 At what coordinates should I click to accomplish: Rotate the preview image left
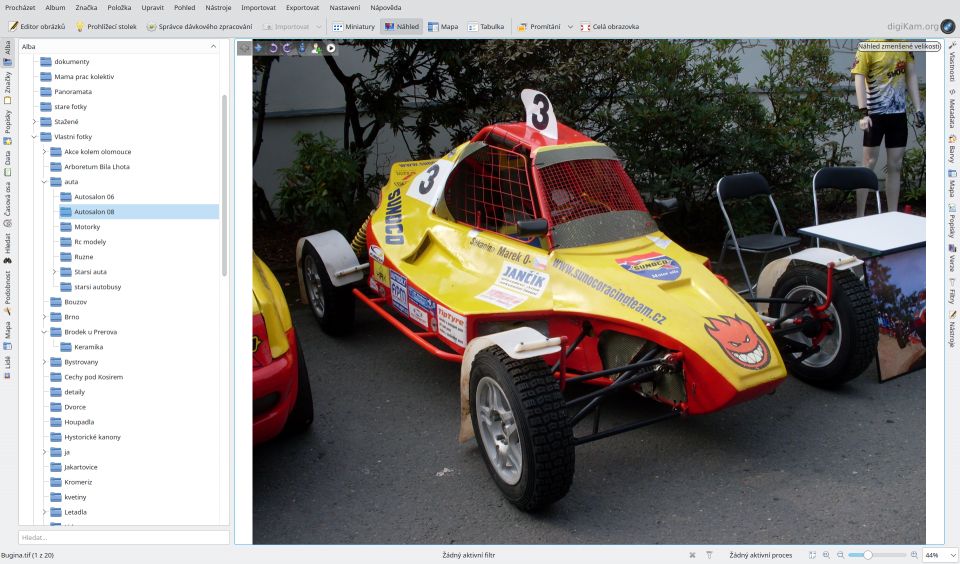(273, 48)
